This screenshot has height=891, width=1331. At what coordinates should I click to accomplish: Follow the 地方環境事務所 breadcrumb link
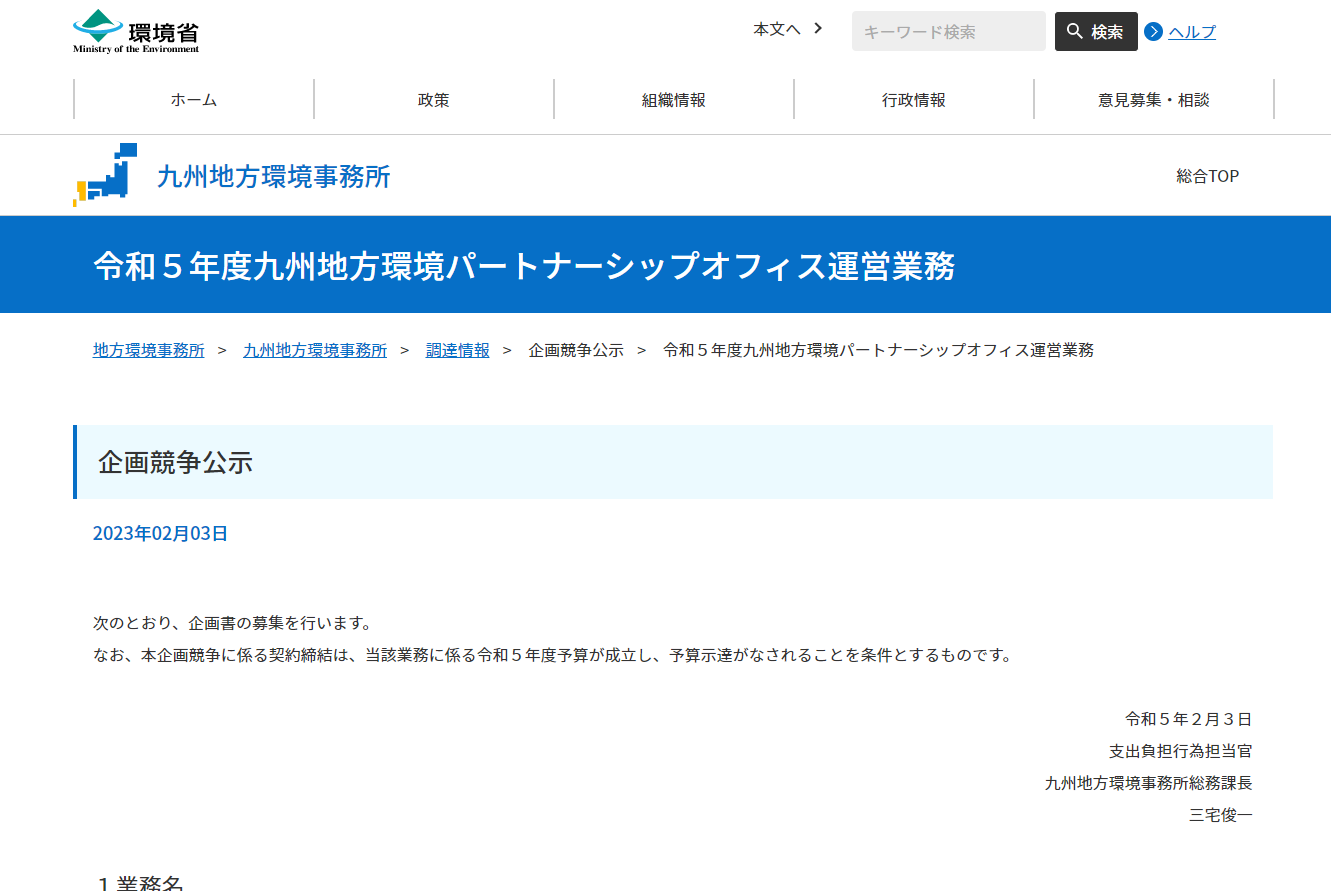point(149,350)
